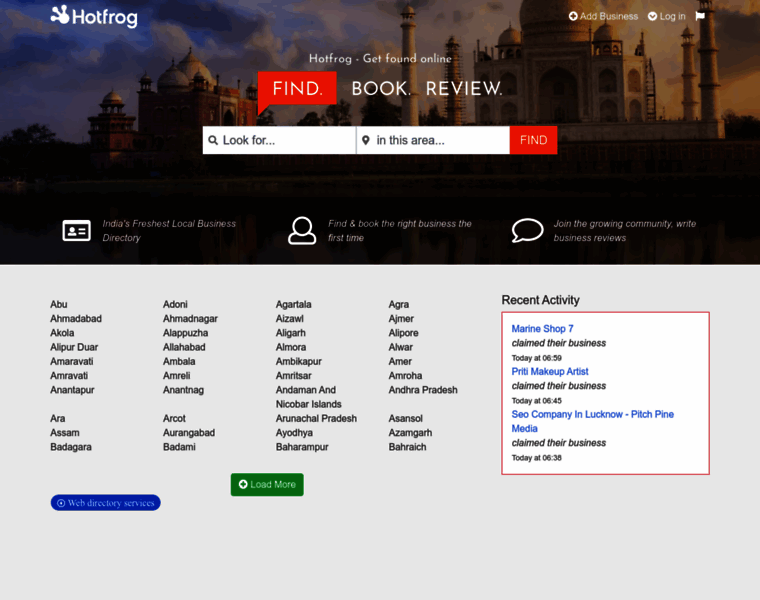Screen dimensions: 760x600
Task: Select the BOOK tab
Action: pyautogui.click(x=381, y=89)
